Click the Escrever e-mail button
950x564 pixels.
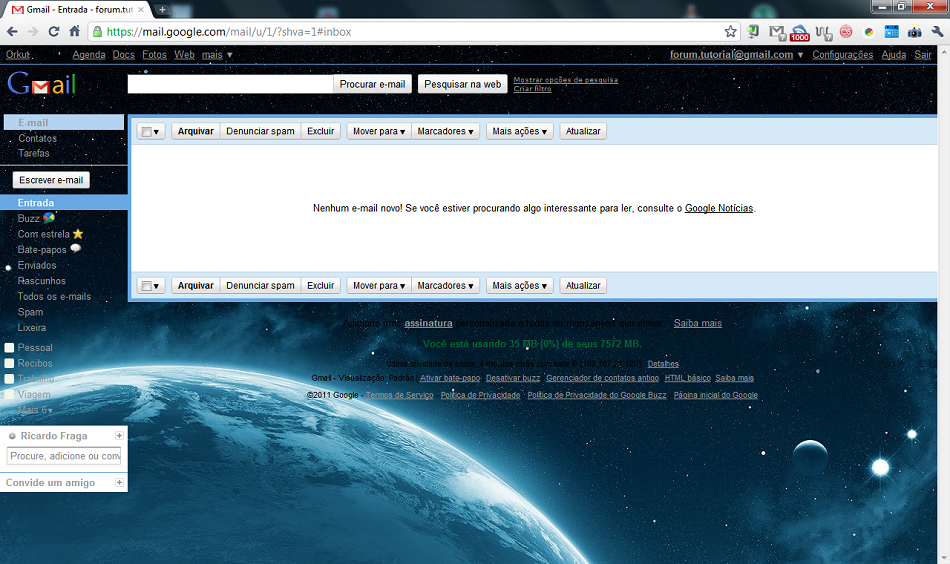(51, 180)
